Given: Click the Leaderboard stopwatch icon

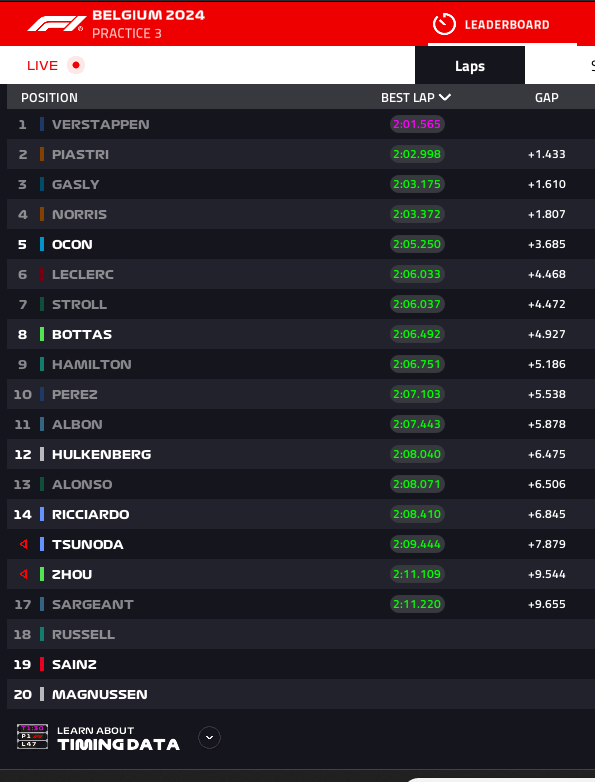Looking at the screenshot, I should click(x=444, y=24).
